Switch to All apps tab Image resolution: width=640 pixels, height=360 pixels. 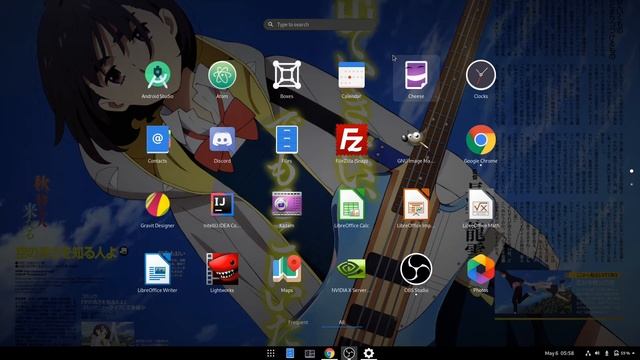pyautogui.click(x=342, y=322)
